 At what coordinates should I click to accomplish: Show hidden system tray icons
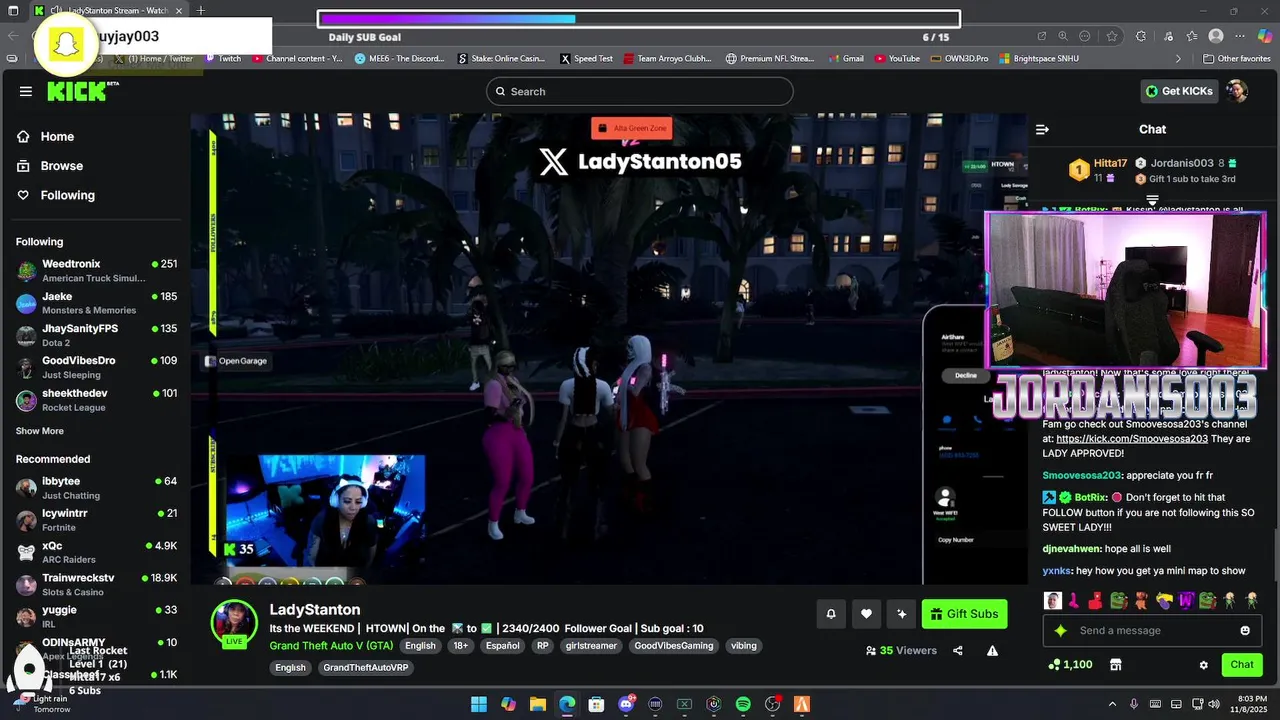coord(1112,704)
